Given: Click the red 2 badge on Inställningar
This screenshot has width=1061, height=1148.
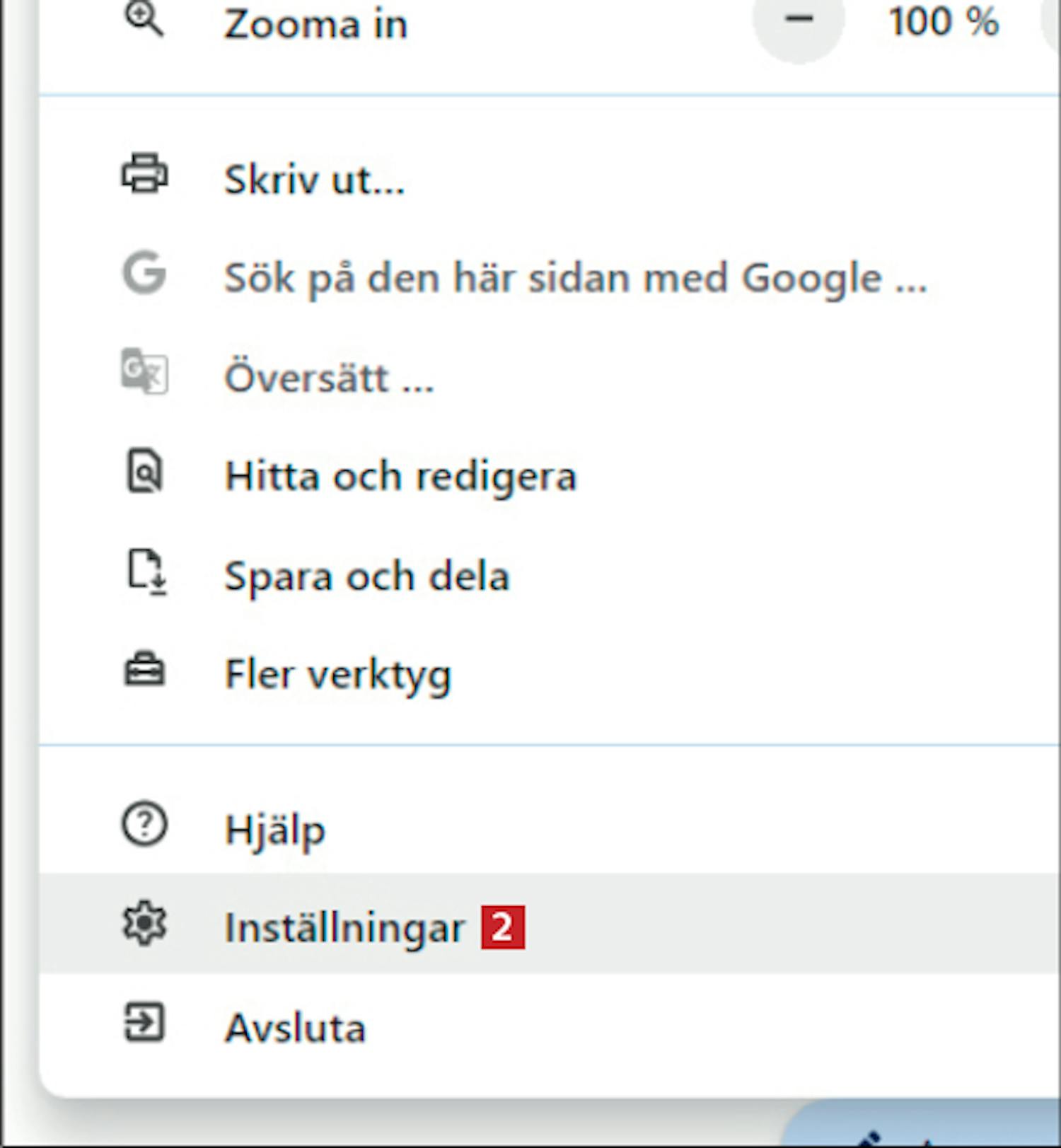Looking at the screenshot, I should click(x=503, y=927).
